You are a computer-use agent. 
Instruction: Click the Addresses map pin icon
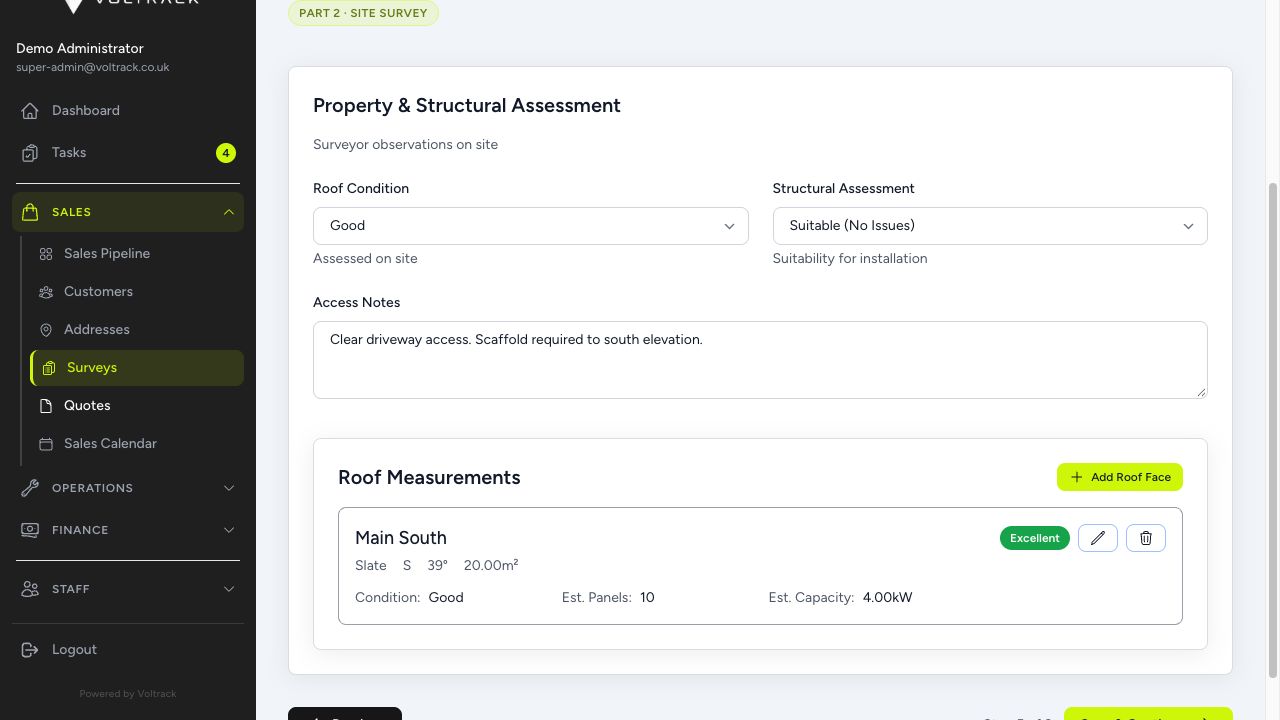point(46,330)
